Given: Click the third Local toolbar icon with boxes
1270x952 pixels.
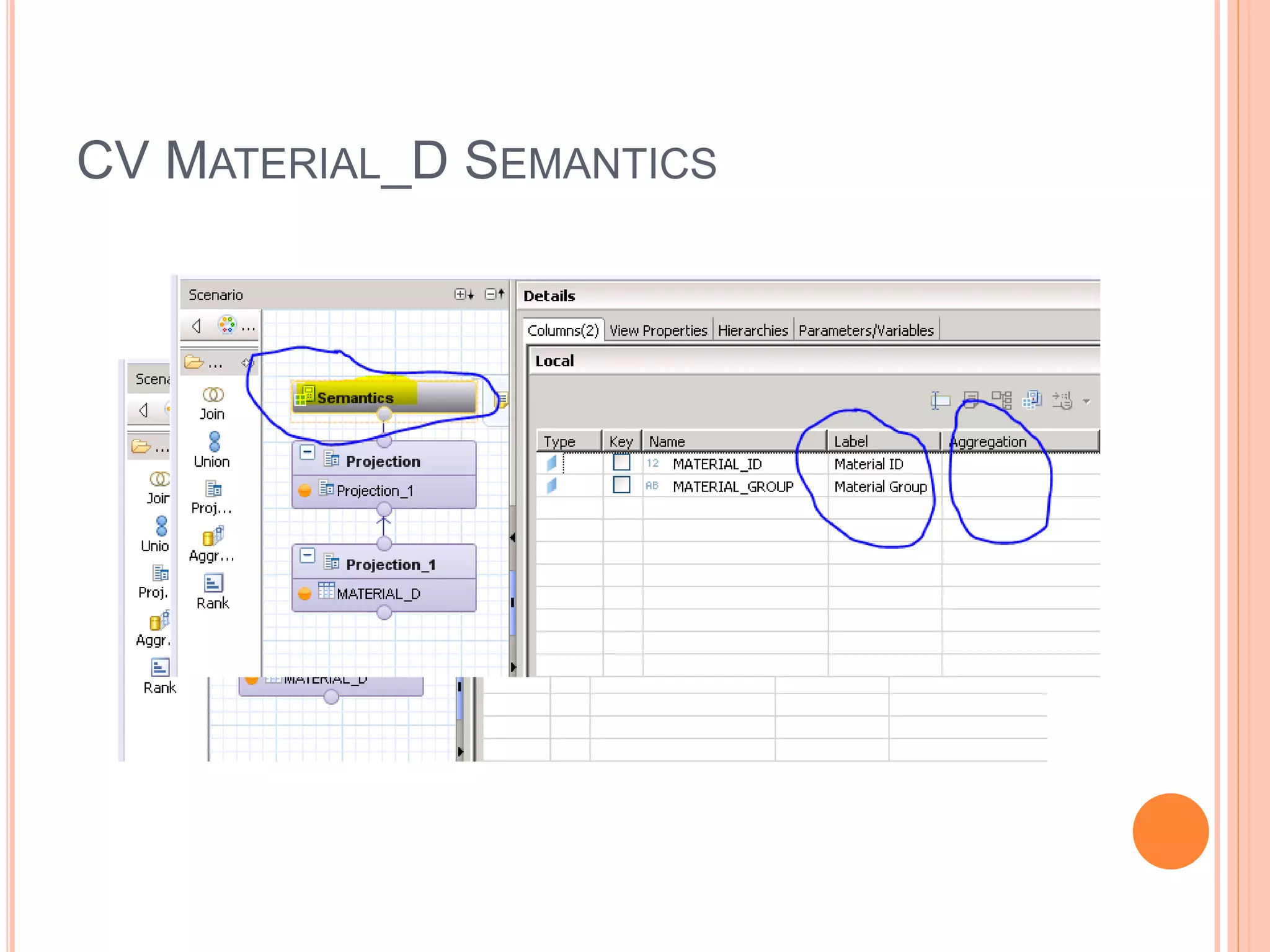Looking at the screenshot, I should tap(1001, 400).
